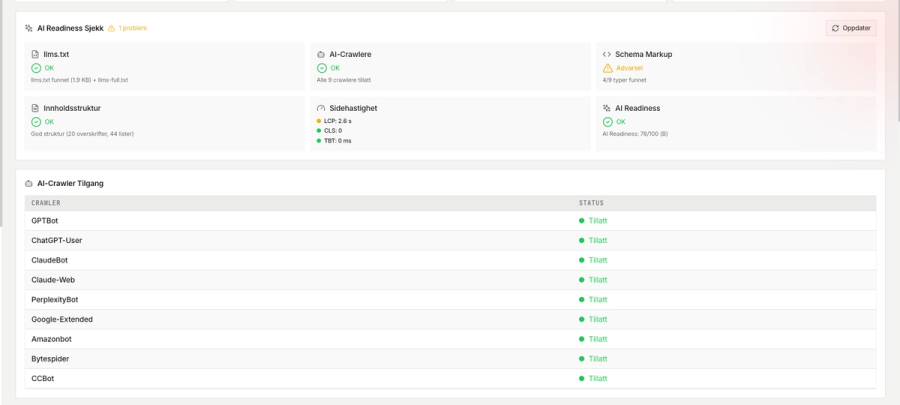Select the Amazonbot row name
The image size is (900, 405).
pos(52,339)
